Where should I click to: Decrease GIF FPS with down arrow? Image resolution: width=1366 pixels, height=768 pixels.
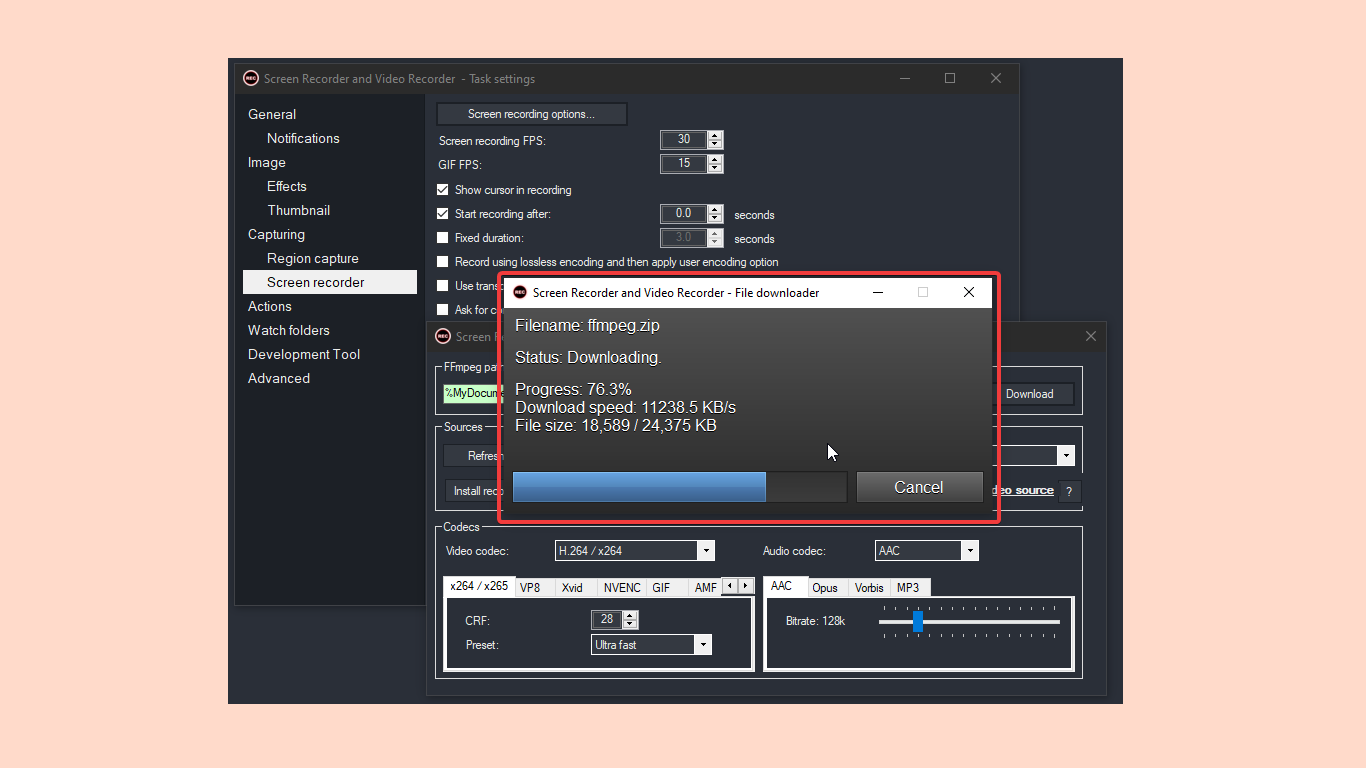tap(714, 168)
